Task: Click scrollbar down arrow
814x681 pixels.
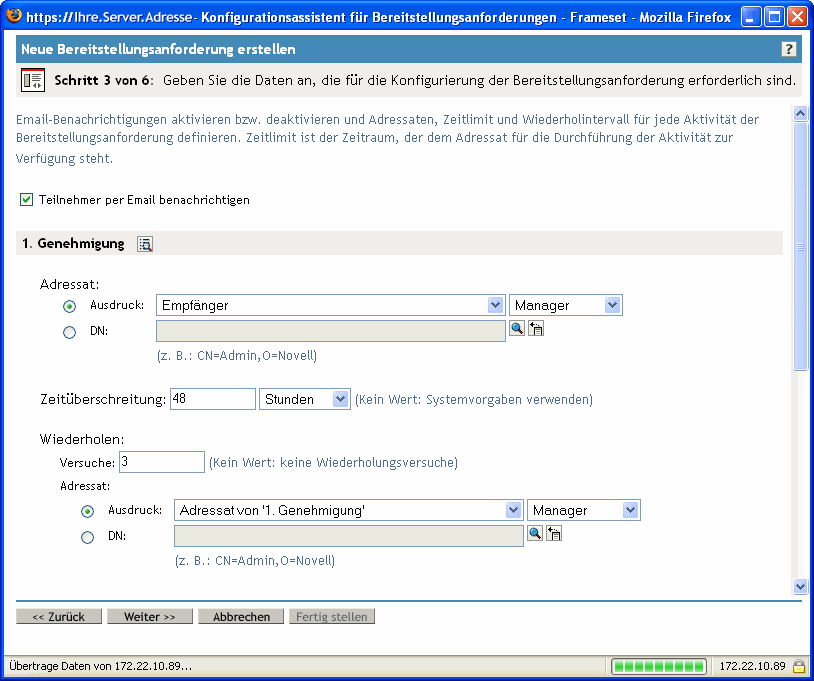Action: tap(800, 587)
